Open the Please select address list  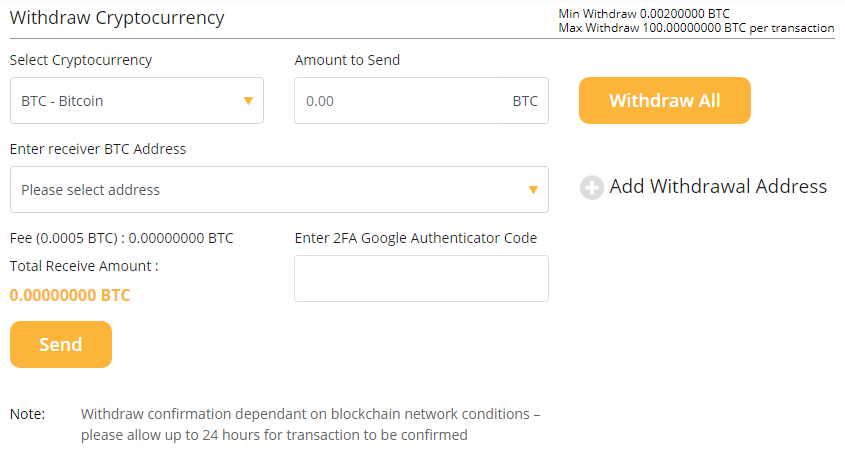[279, 189]
